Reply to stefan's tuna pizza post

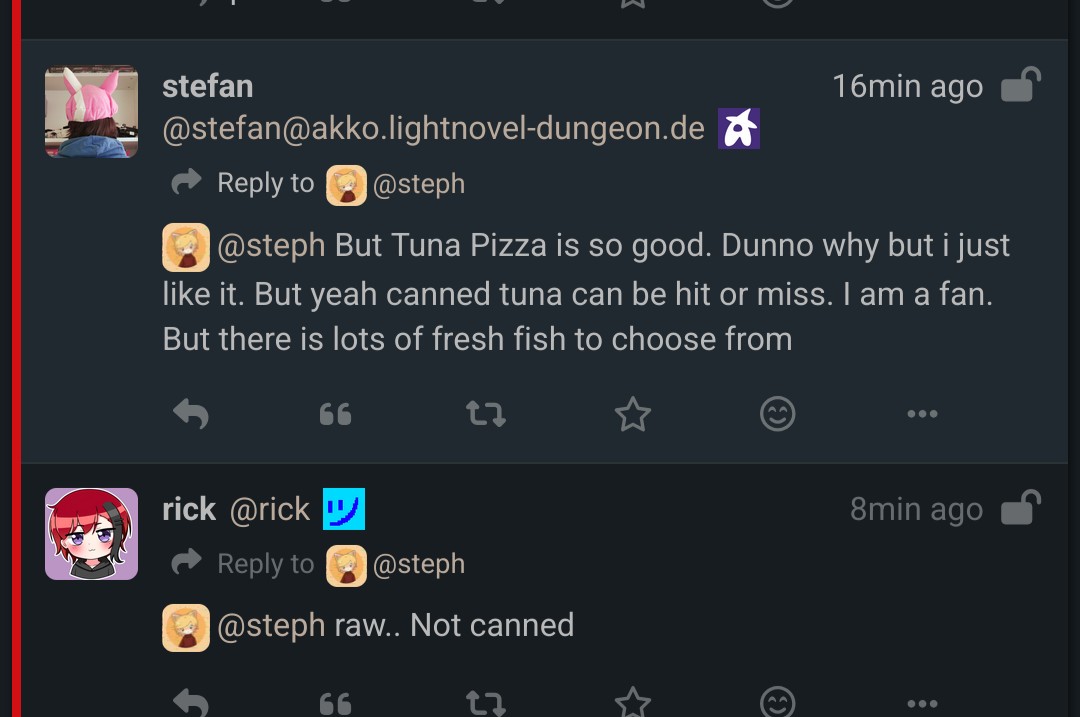click(190, 413)
